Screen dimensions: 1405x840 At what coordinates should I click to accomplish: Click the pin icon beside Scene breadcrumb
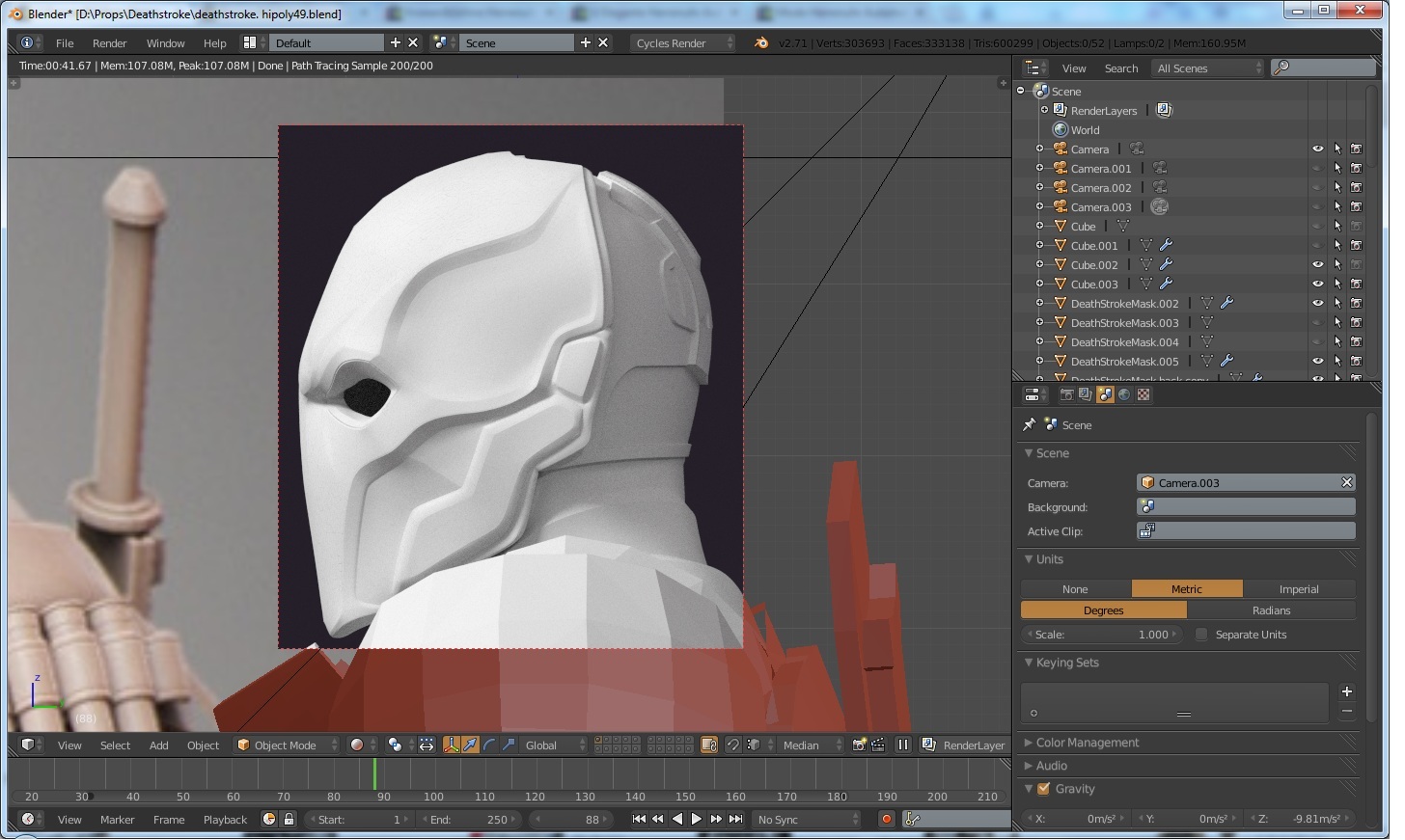pyautogui.click(x=1029, y=424)
